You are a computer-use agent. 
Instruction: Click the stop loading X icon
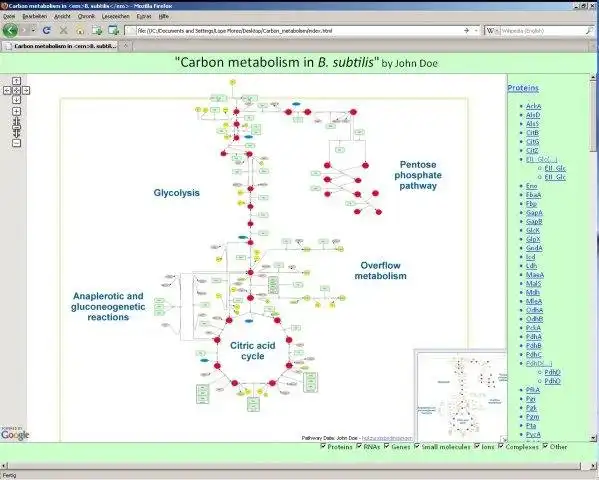[63, 31]
